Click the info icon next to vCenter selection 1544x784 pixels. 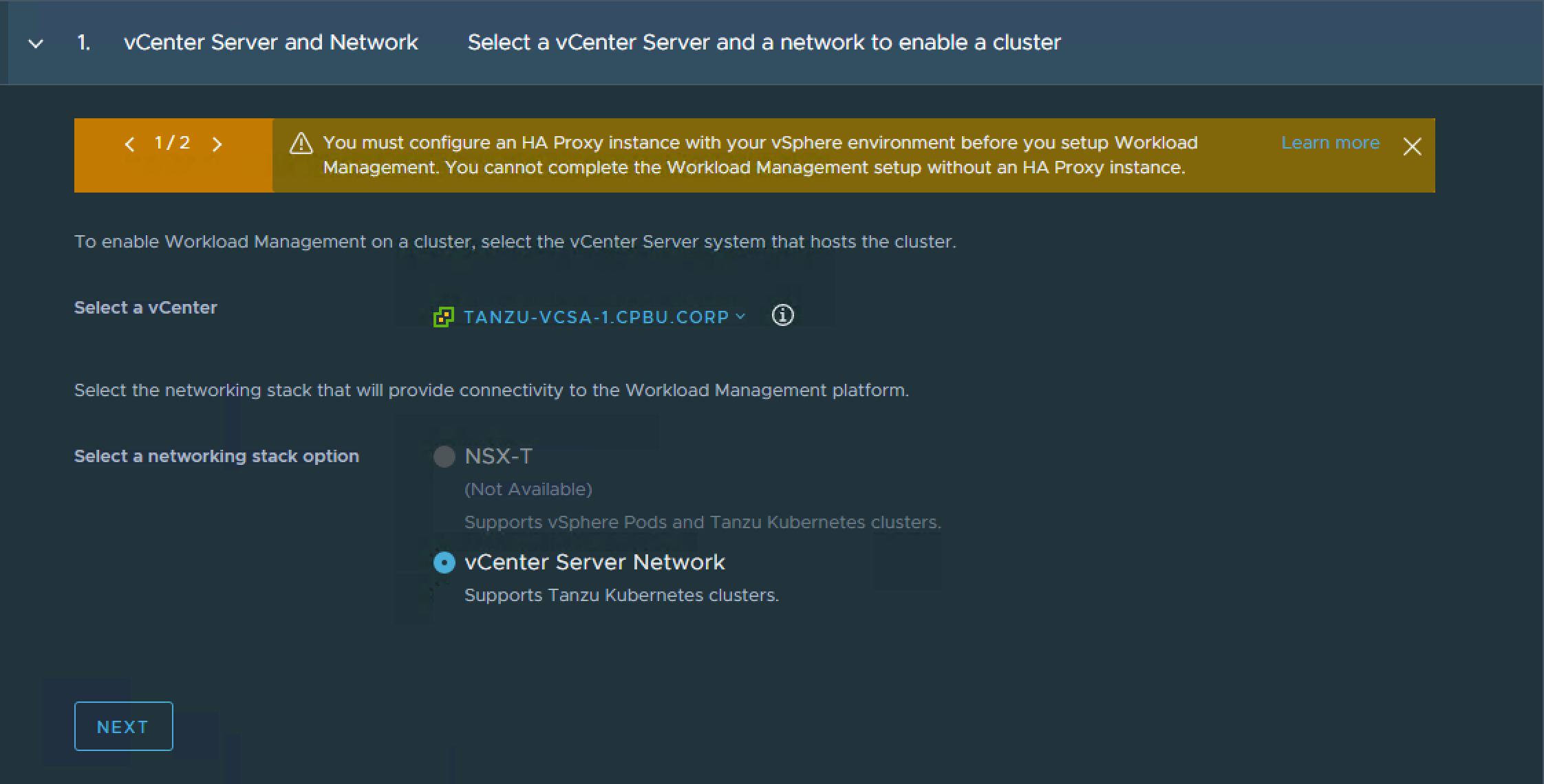tap(782, 316)
